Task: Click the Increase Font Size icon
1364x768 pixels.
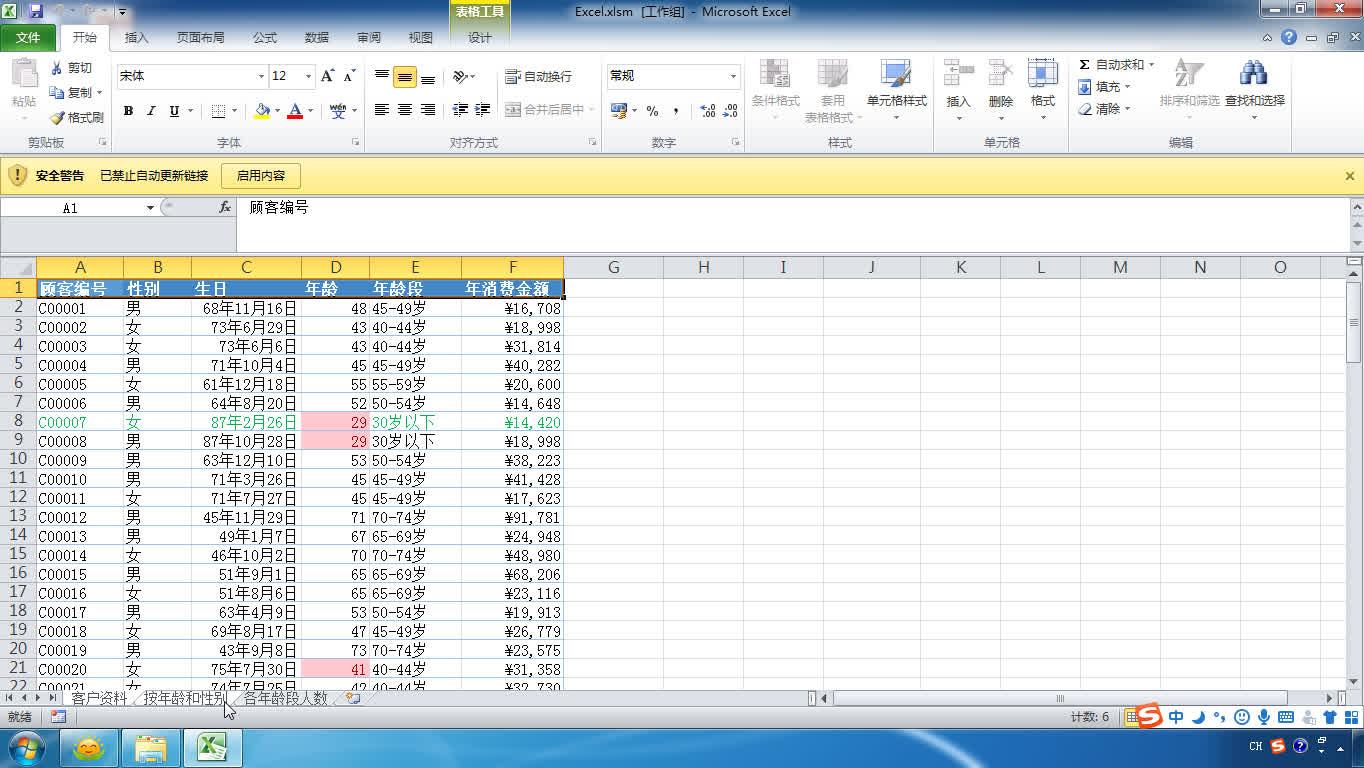Action: tap(328, 76)
